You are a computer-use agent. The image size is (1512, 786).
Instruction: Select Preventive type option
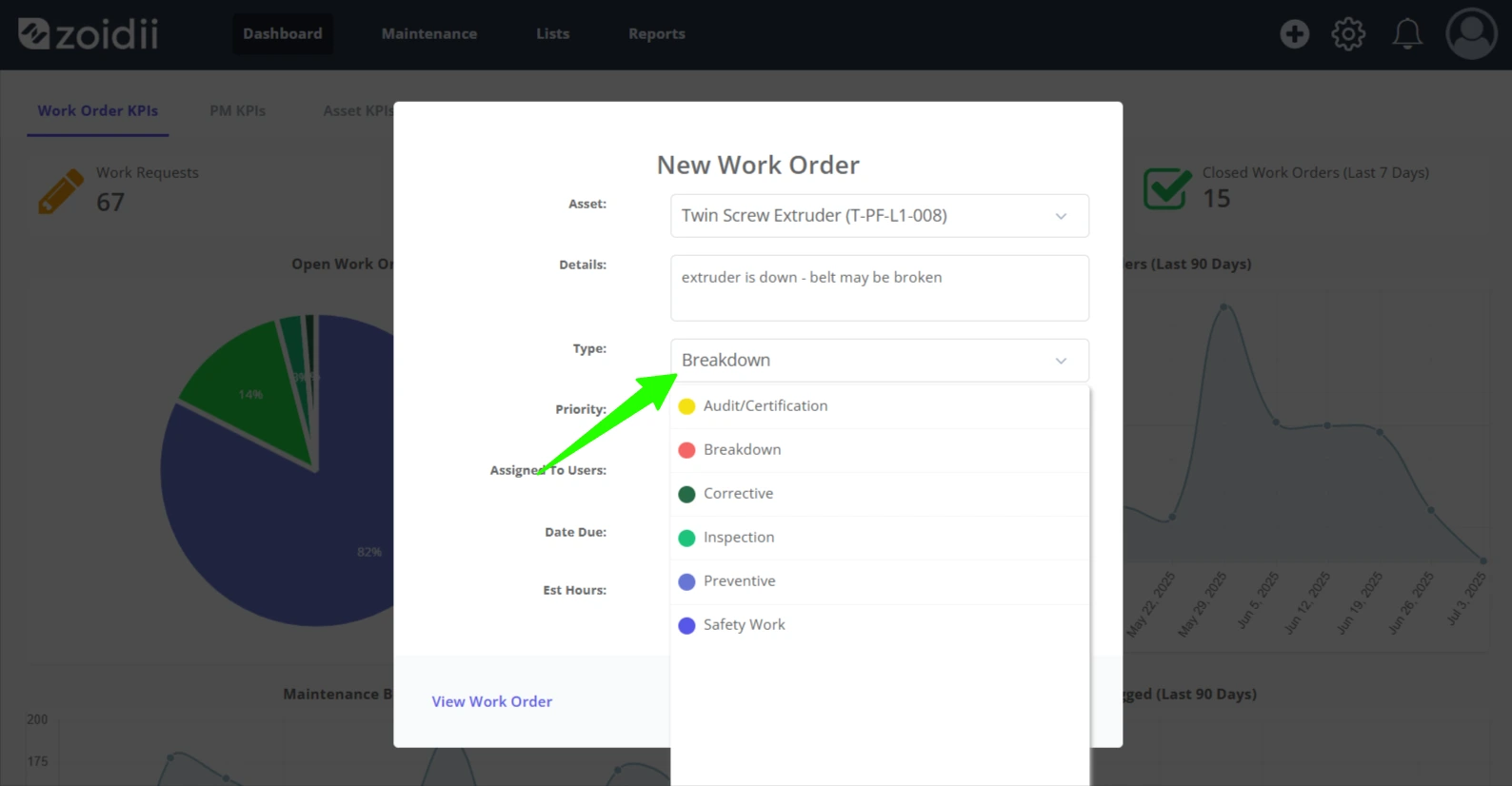point(880,581)
